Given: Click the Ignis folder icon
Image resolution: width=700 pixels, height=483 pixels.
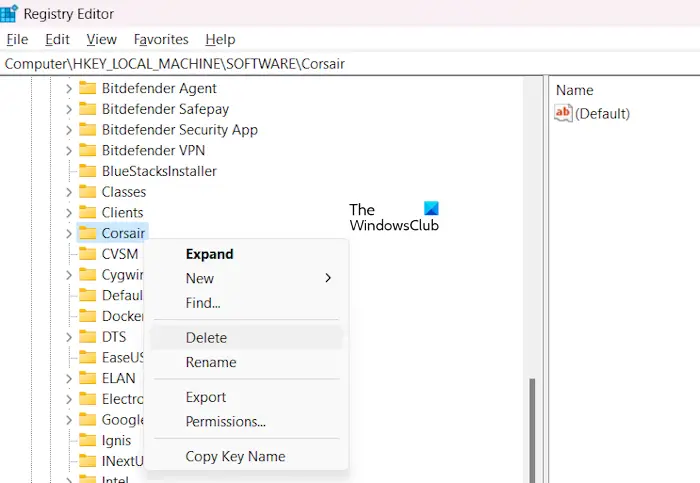Looking at the screenshot, I should click(88, 440).
